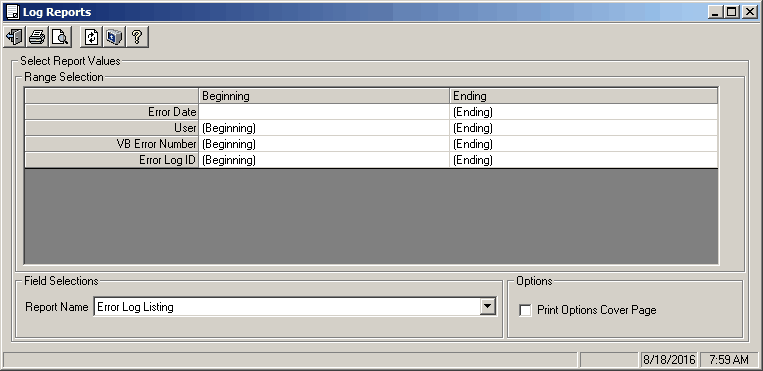Click the Error Log ID Ending cell

point(584,160)
